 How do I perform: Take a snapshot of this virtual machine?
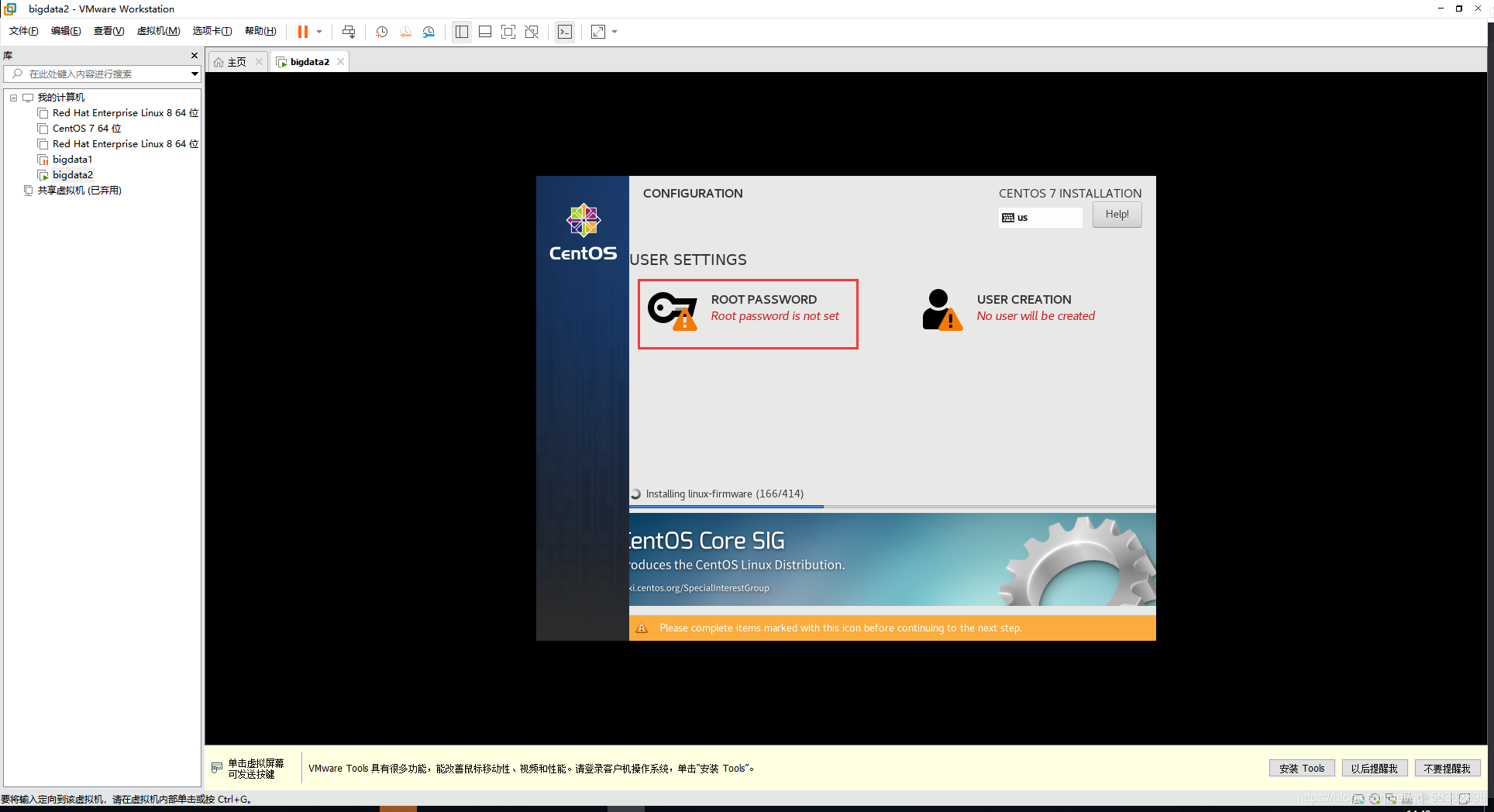point(382,32)
